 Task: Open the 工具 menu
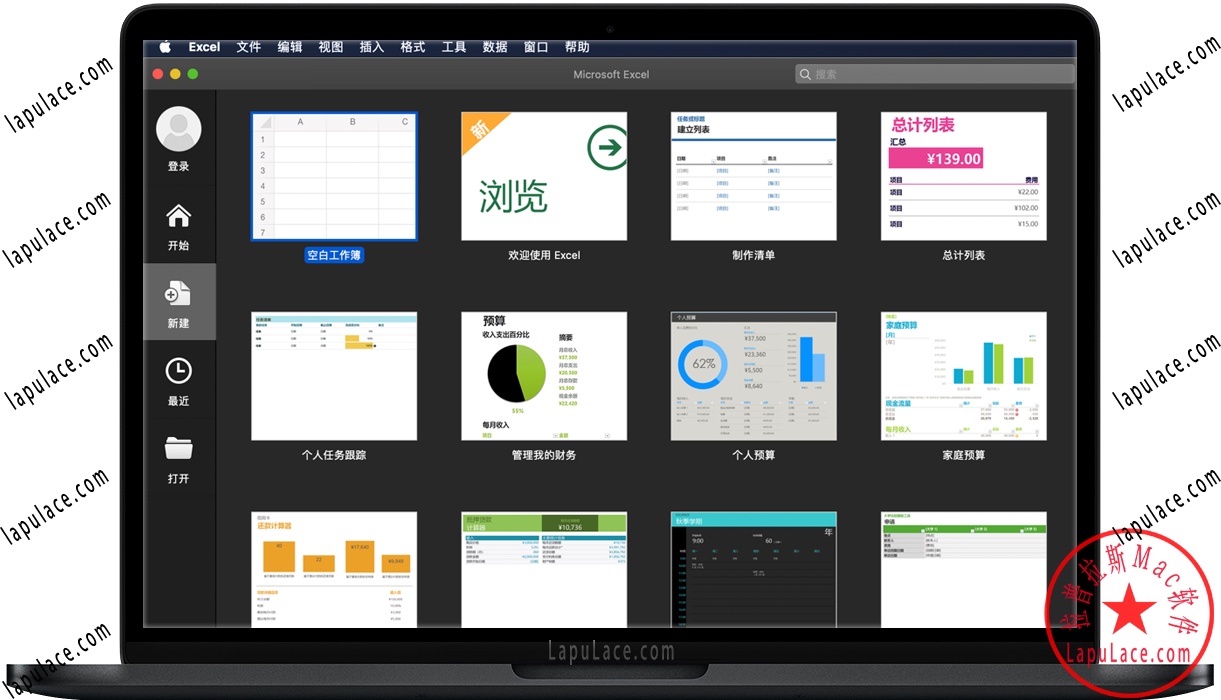(x=453, y=46)
